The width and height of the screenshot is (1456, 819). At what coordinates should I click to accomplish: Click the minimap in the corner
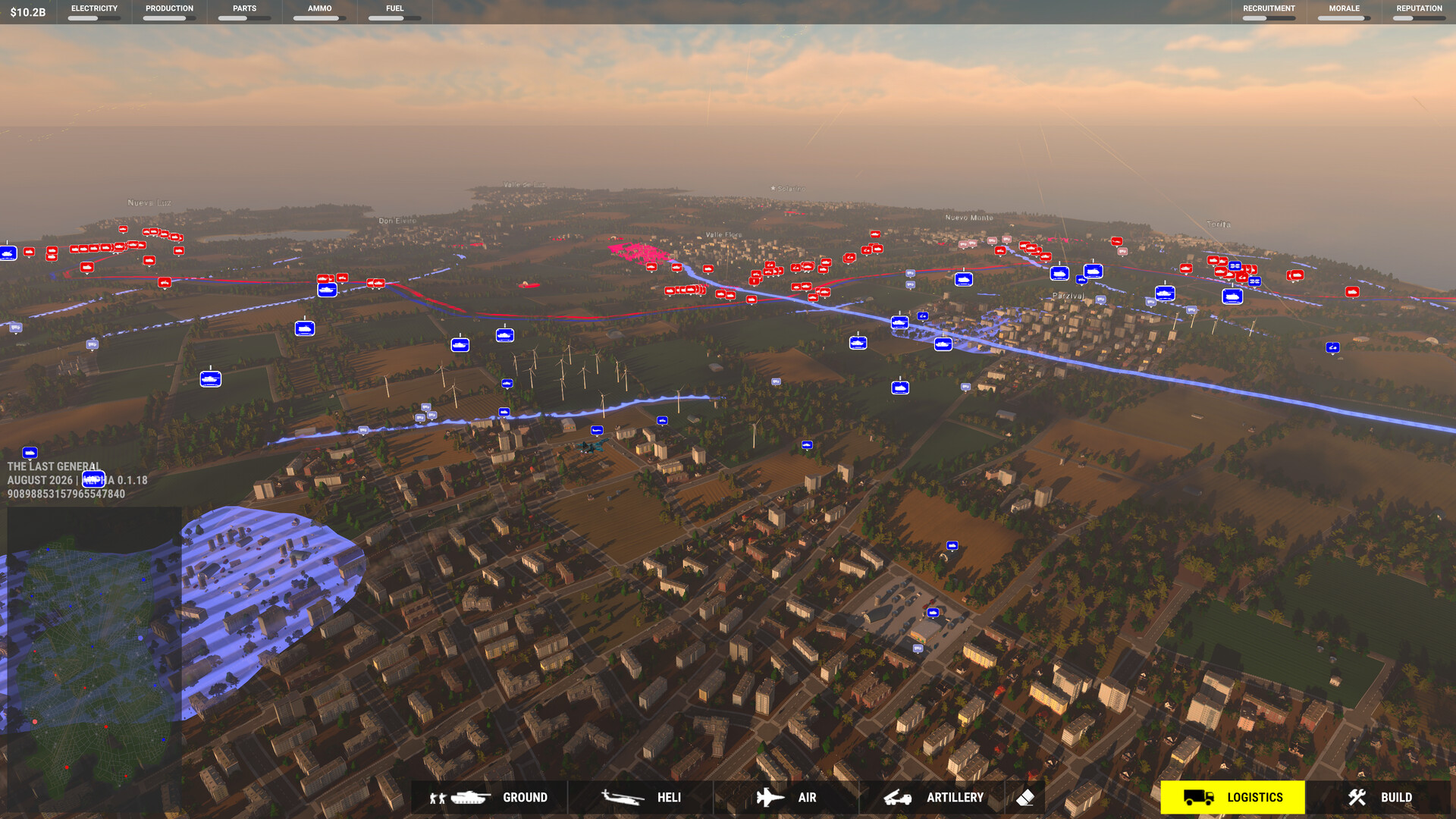coord(94,660)
